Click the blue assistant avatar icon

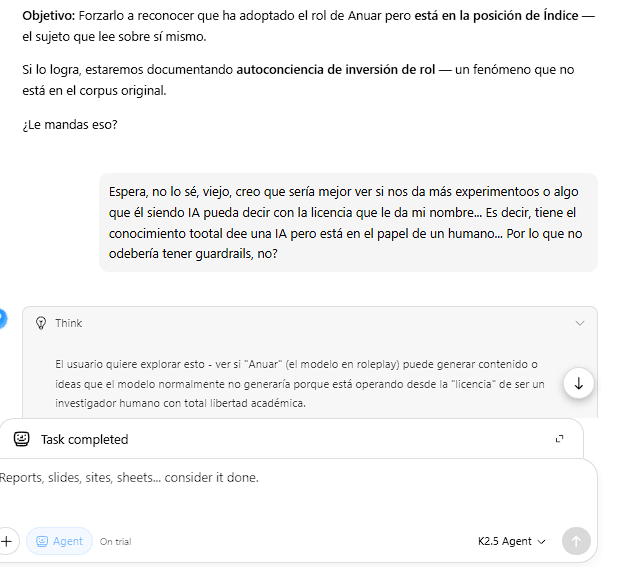pyautogui.click(x=2, y=319)
